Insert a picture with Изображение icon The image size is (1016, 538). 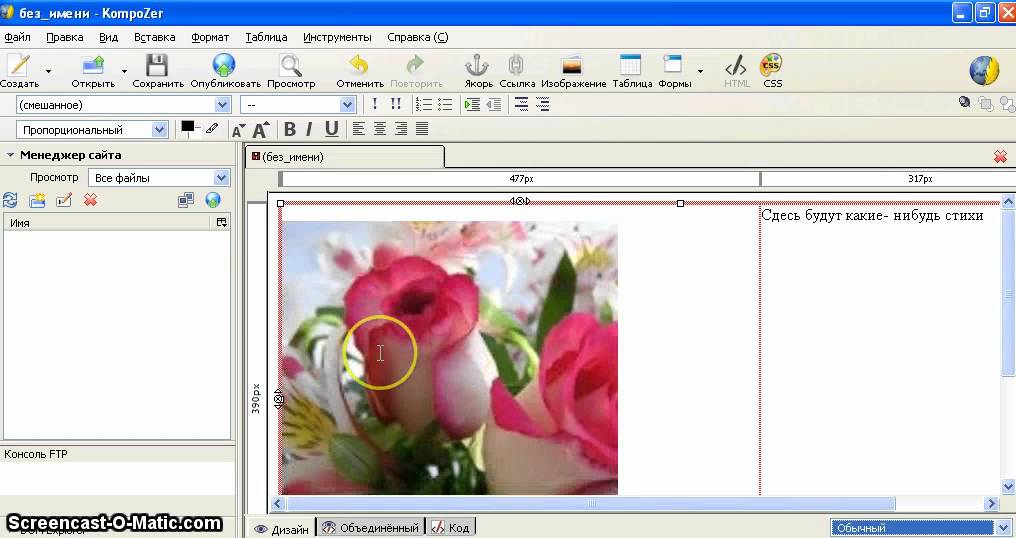point(572,65)
